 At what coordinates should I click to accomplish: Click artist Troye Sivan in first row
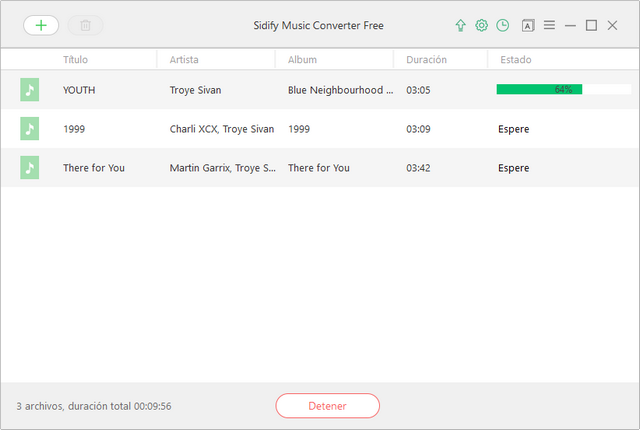click(x=195, y=90)
